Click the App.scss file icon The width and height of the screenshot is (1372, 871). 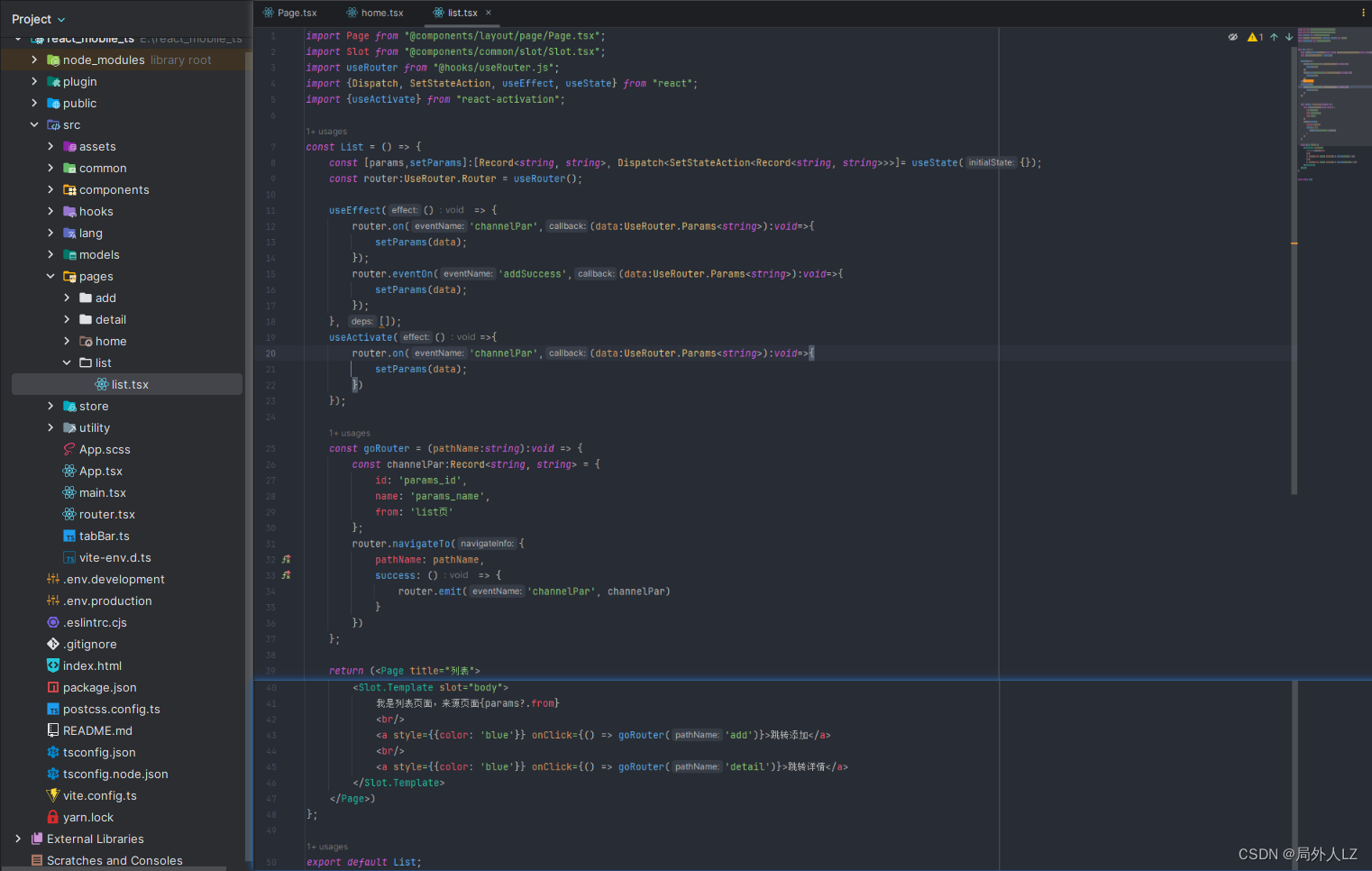click(x=69, y=449)
